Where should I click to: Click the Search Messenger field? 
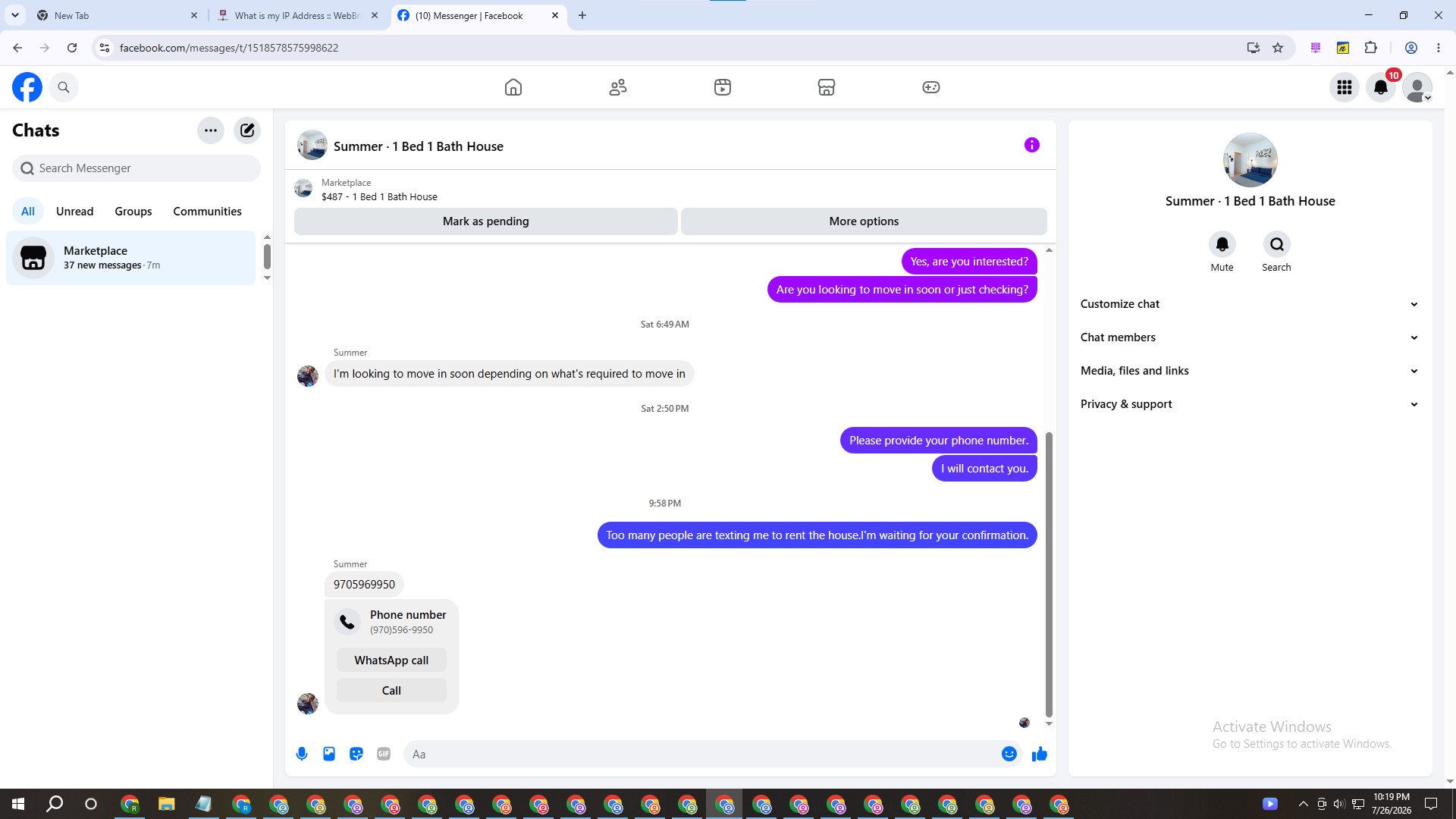point(136,168)
